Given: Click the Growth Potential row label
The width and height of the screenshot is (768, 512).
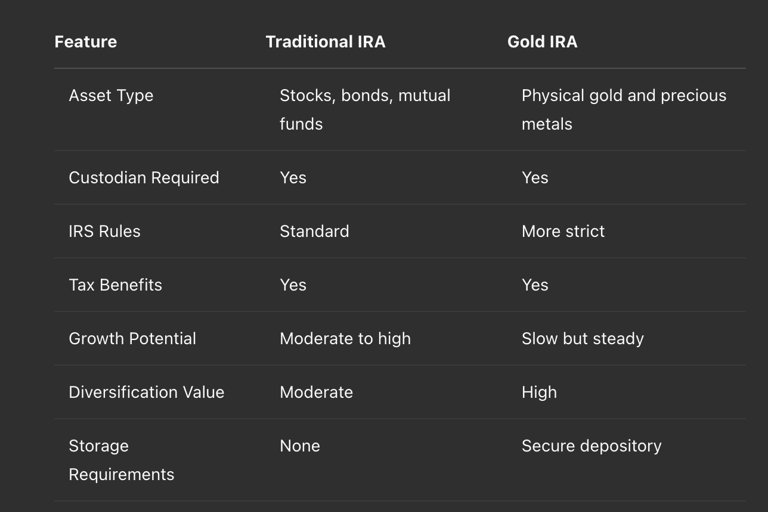Looking at the screenshot, I should [x=132, y=339].
